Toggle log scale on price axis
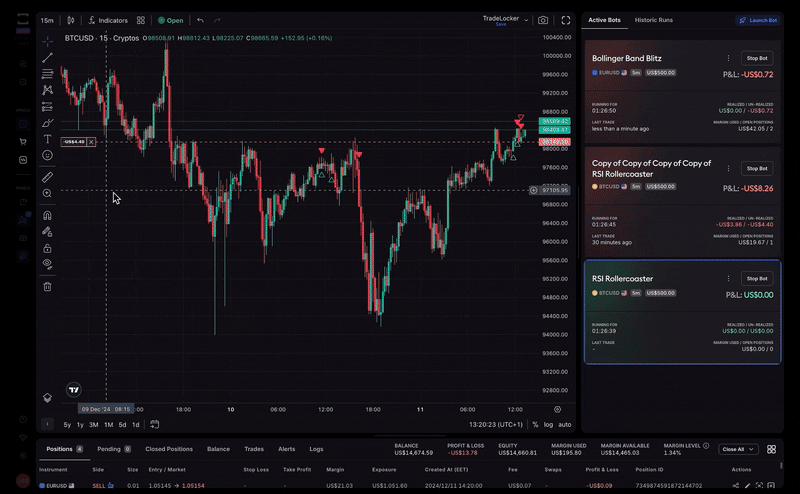The height and width of the screenshot is (494, 800). [548, 425]
